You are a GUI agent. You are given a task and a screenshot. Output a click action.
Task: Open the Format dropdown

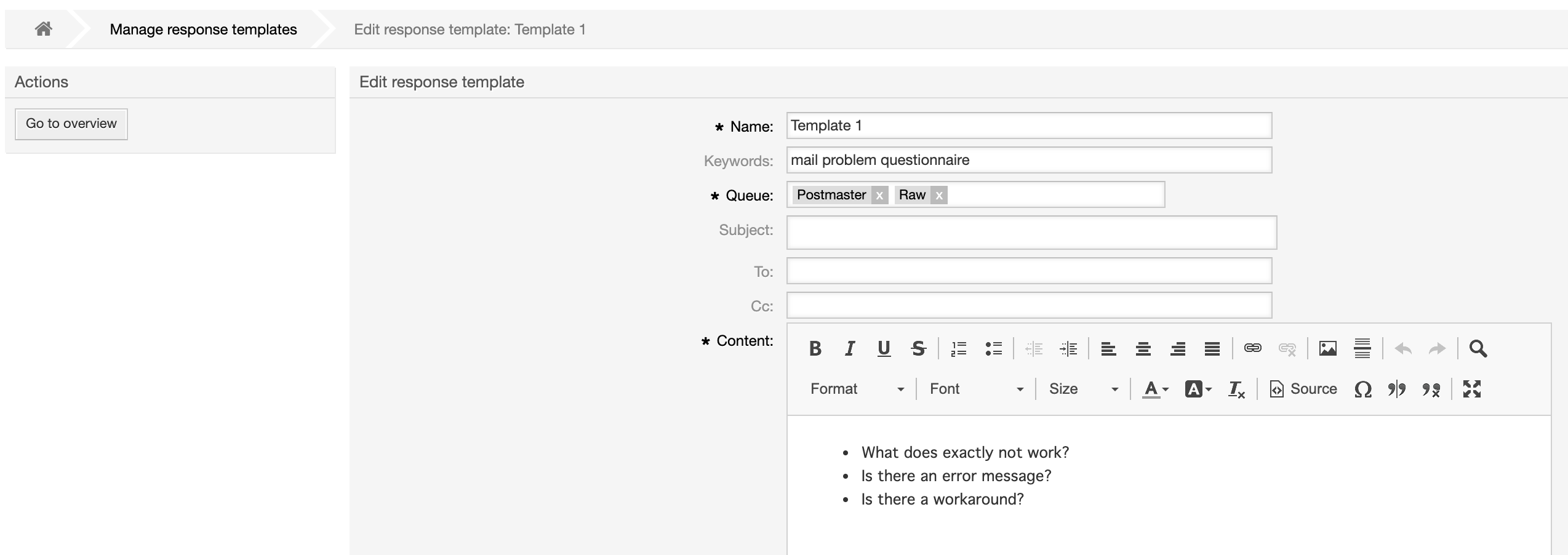856,389
